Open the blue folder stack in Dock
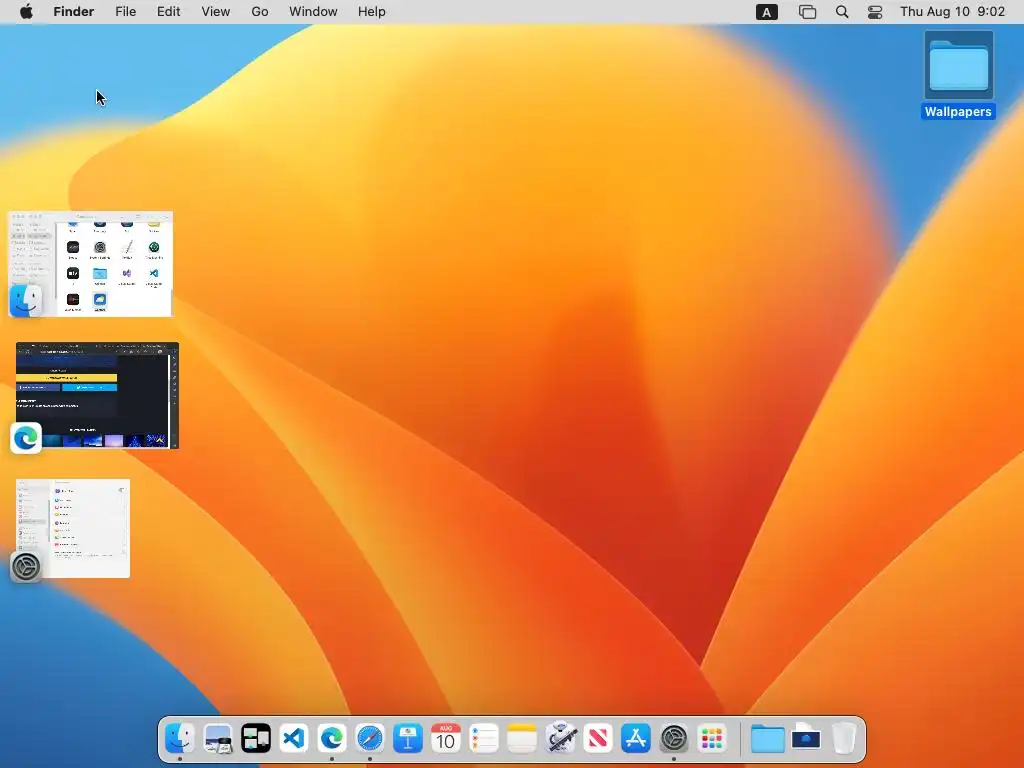Viewport: 1024px width, 768px height. [767, 739]
